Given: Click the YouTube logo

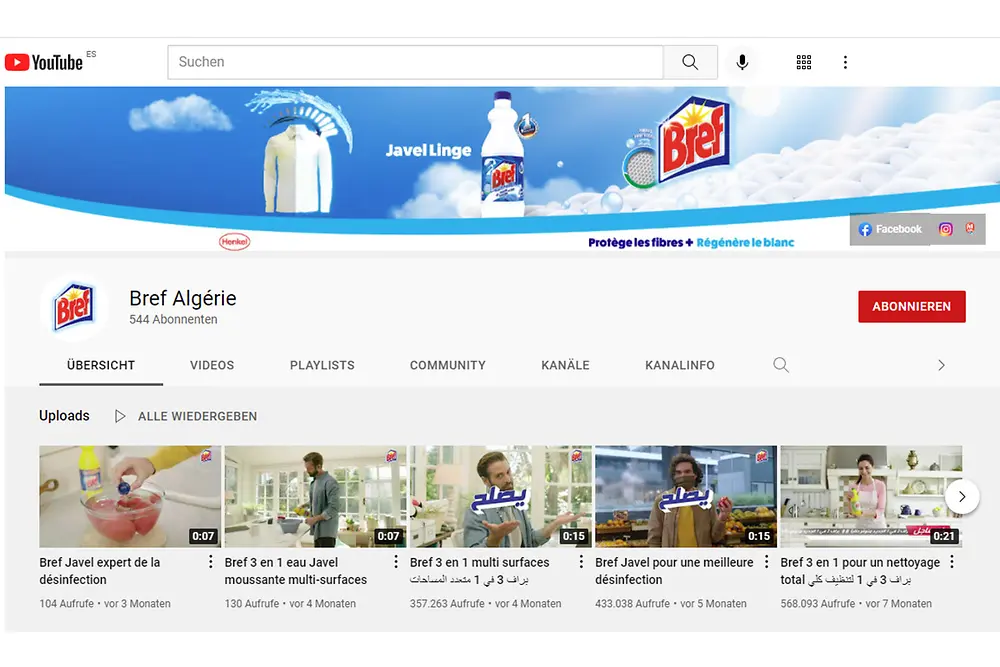Looking at the screenshot, I should pyautogui.click(x=44, y=62).
